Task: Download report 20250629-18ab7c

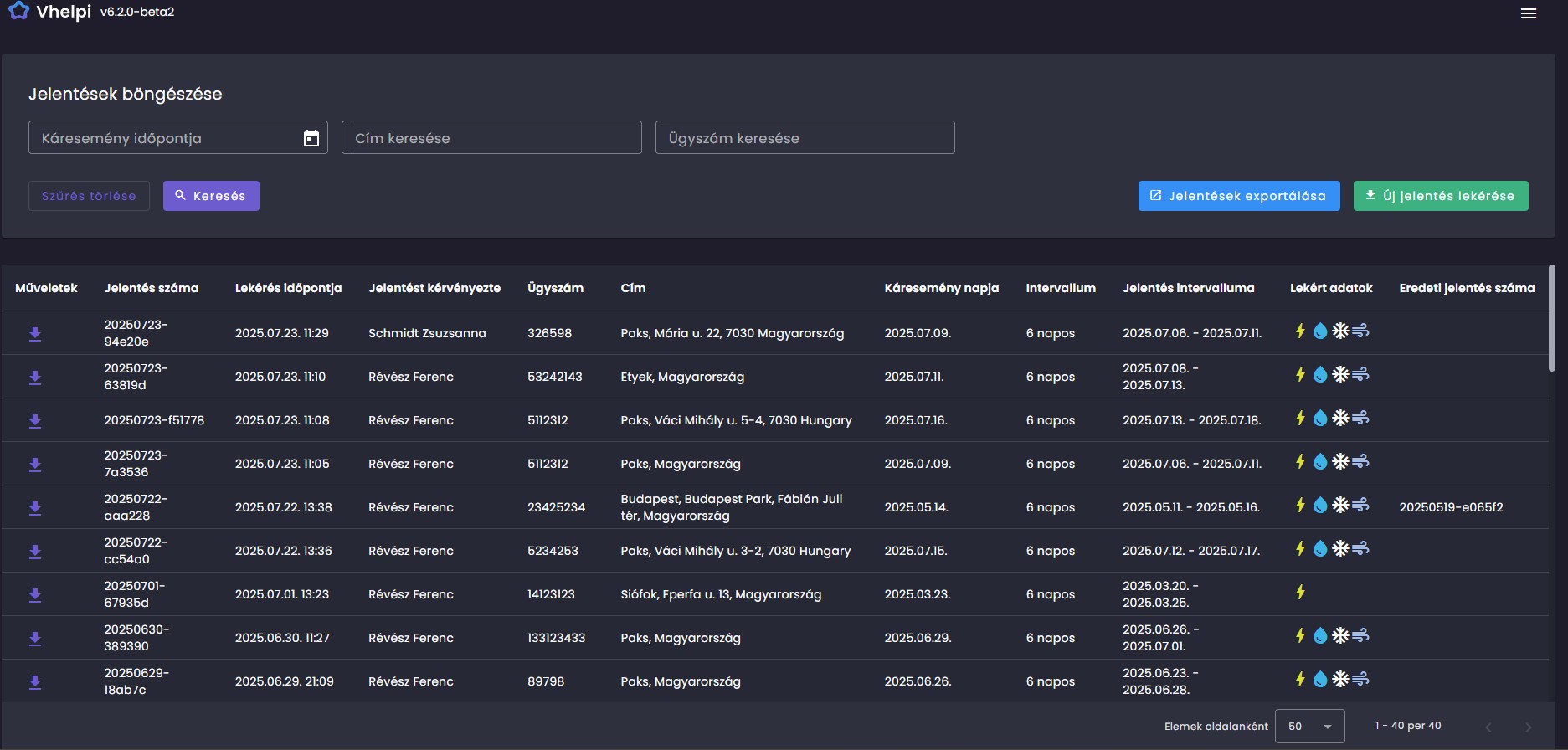Action: 35,682
